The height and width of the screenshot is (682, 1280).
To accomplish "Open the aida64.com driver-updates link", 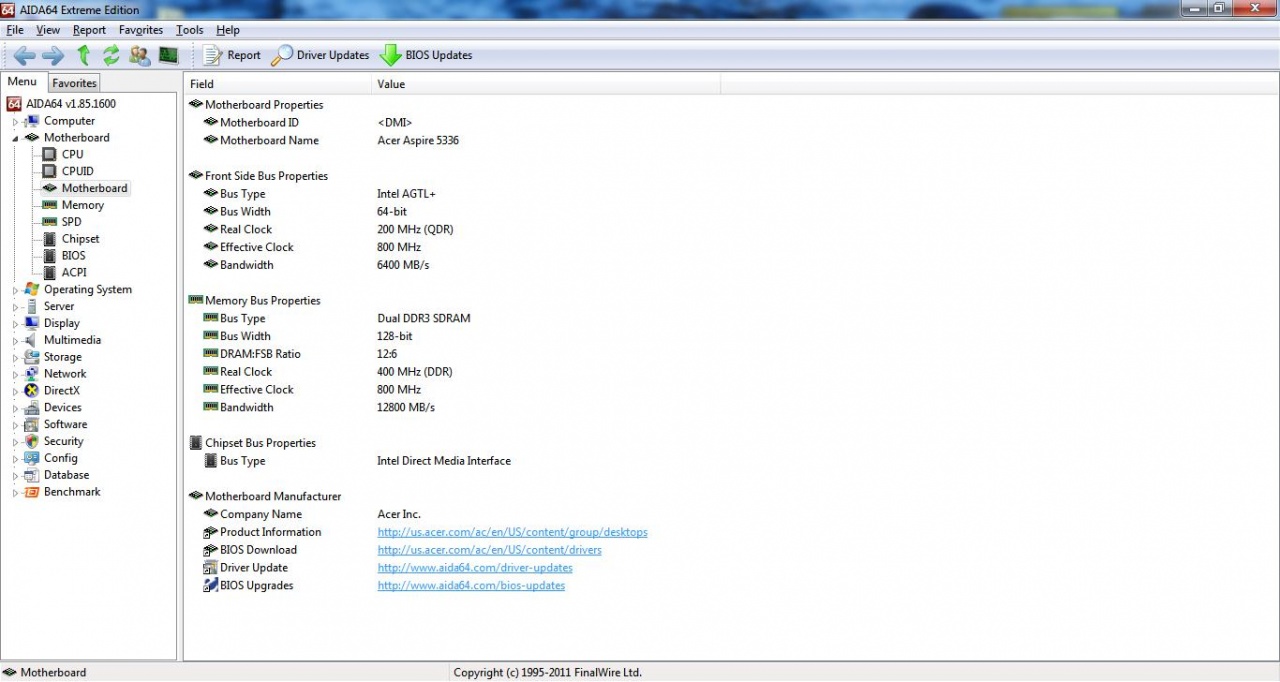I will pyautogui.click(x=474, y=568).
